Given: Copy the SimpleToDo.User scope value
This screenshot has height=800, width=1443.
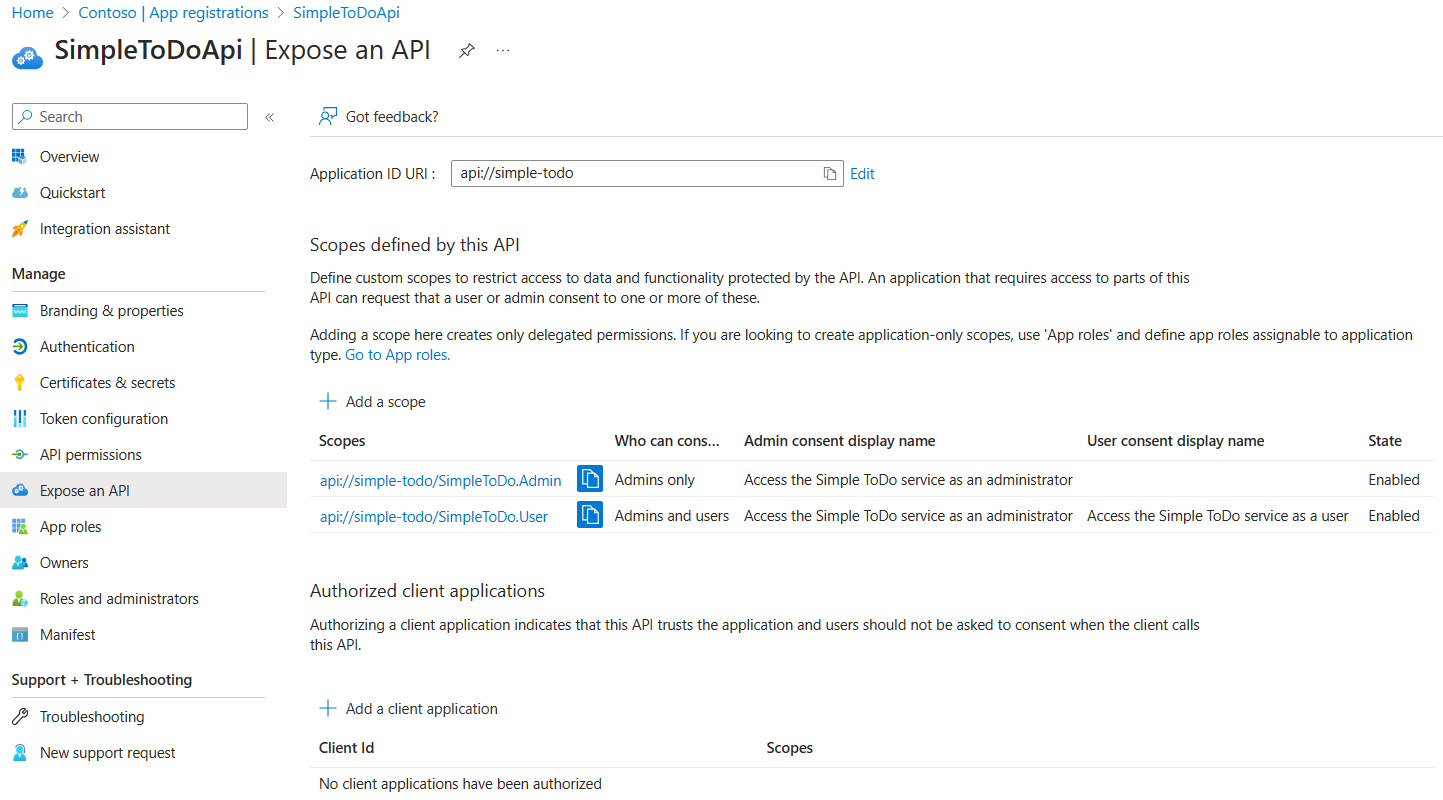Looking at the screenshot, I should coord(590,515).
